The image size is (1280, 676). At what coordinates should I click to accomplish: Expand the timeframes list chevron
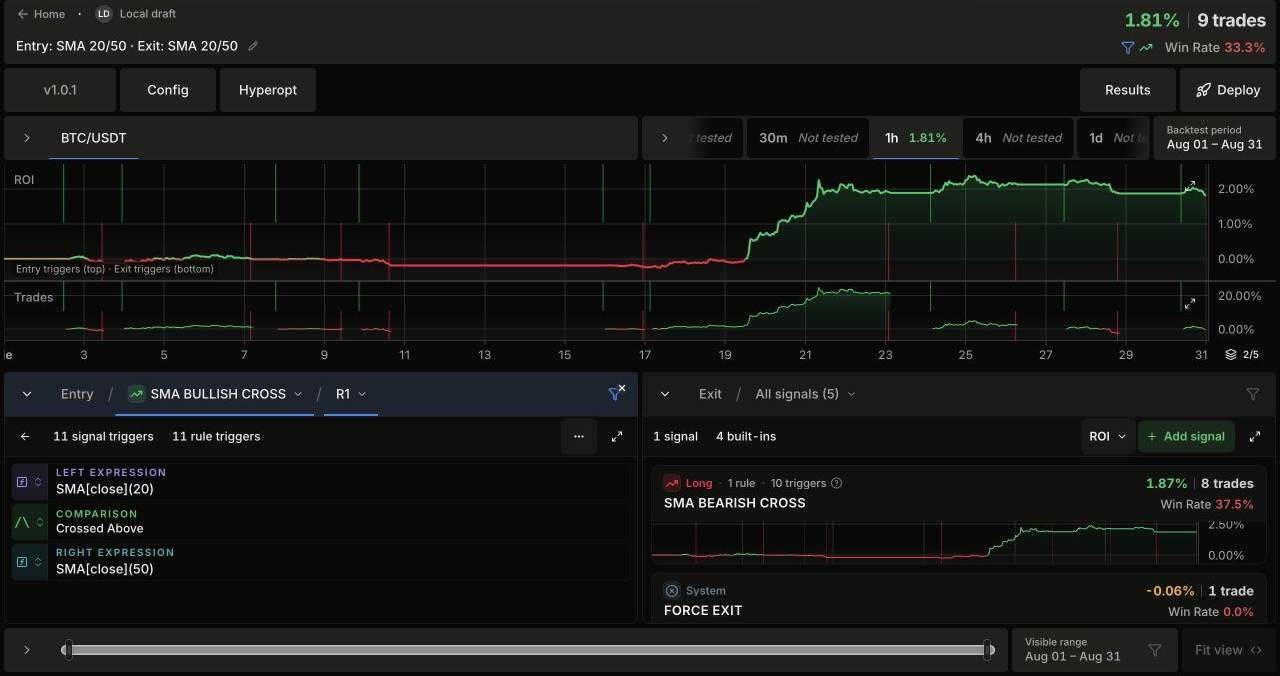665,138
